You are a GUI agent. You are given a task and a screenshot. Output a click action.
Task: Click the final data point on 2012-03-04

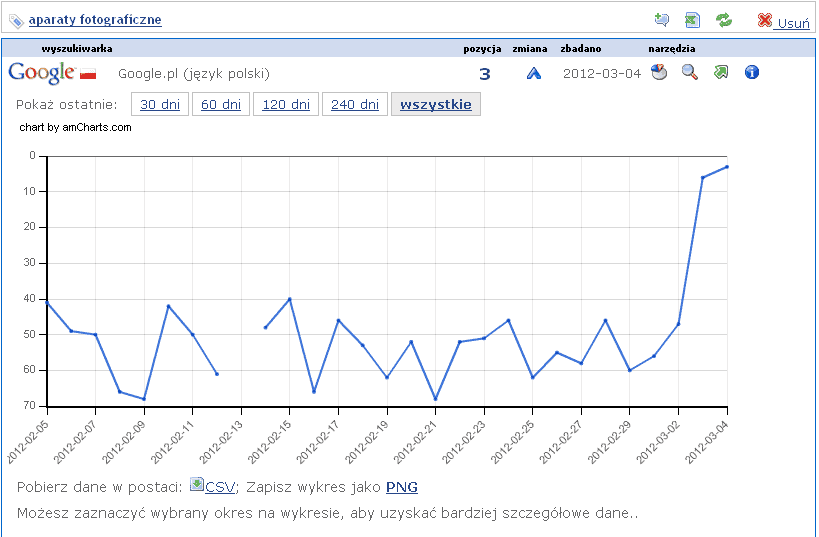coord(727,167)
